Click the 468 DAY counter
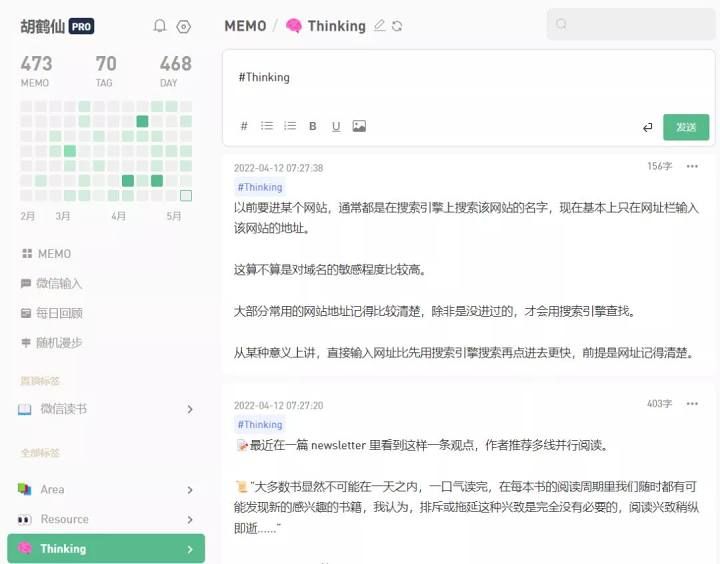 click(175, 71)
